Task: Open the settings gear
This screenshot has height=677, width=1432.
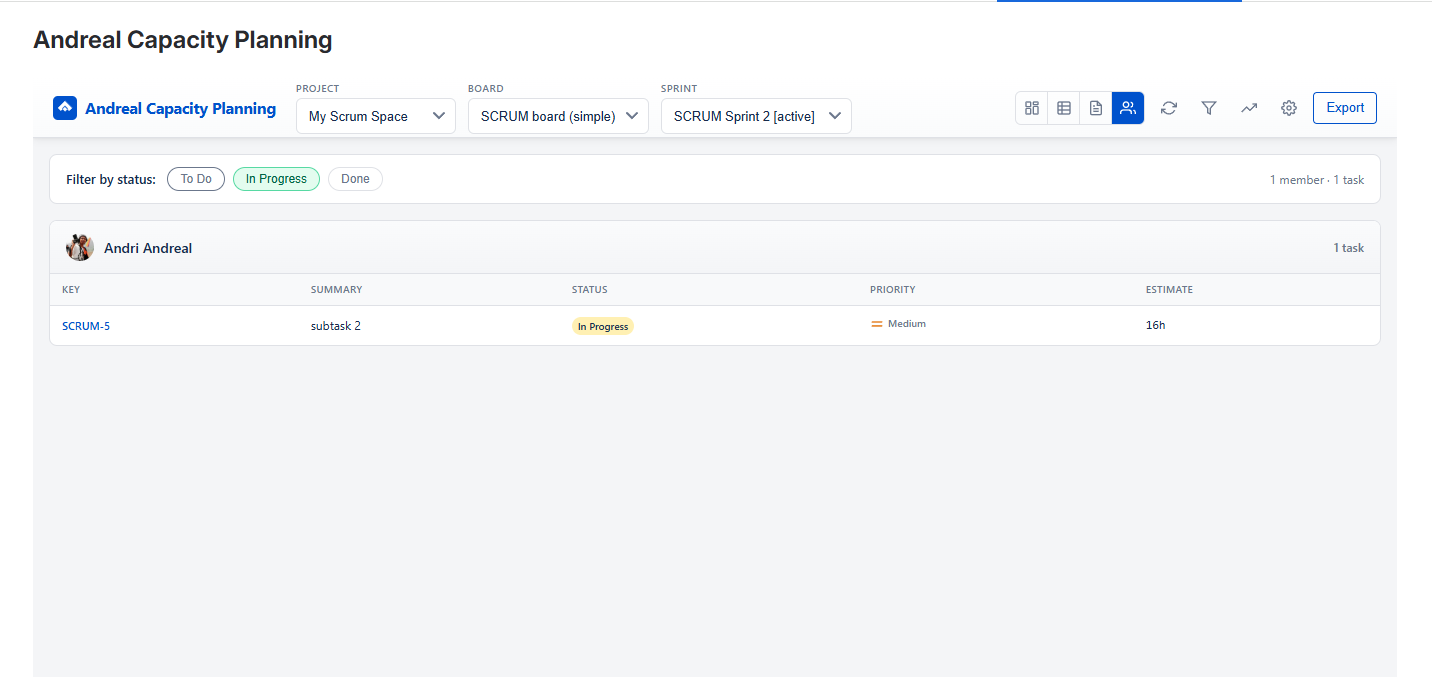Action: click(1288, 108)
